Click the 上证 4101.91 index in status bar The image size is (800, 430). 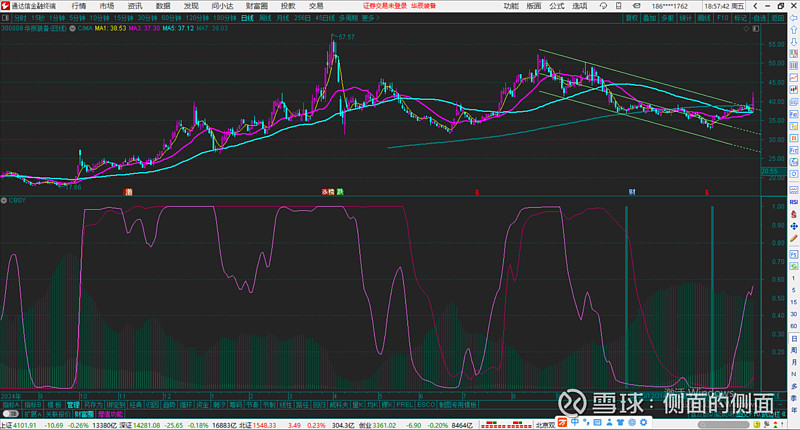(x=19, y=425)
